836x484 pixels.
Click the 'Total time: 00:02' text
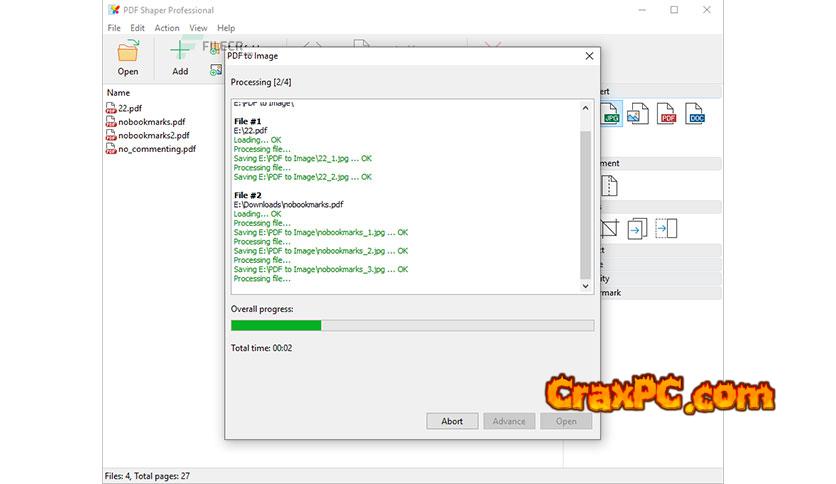click(x=261, y=348)
